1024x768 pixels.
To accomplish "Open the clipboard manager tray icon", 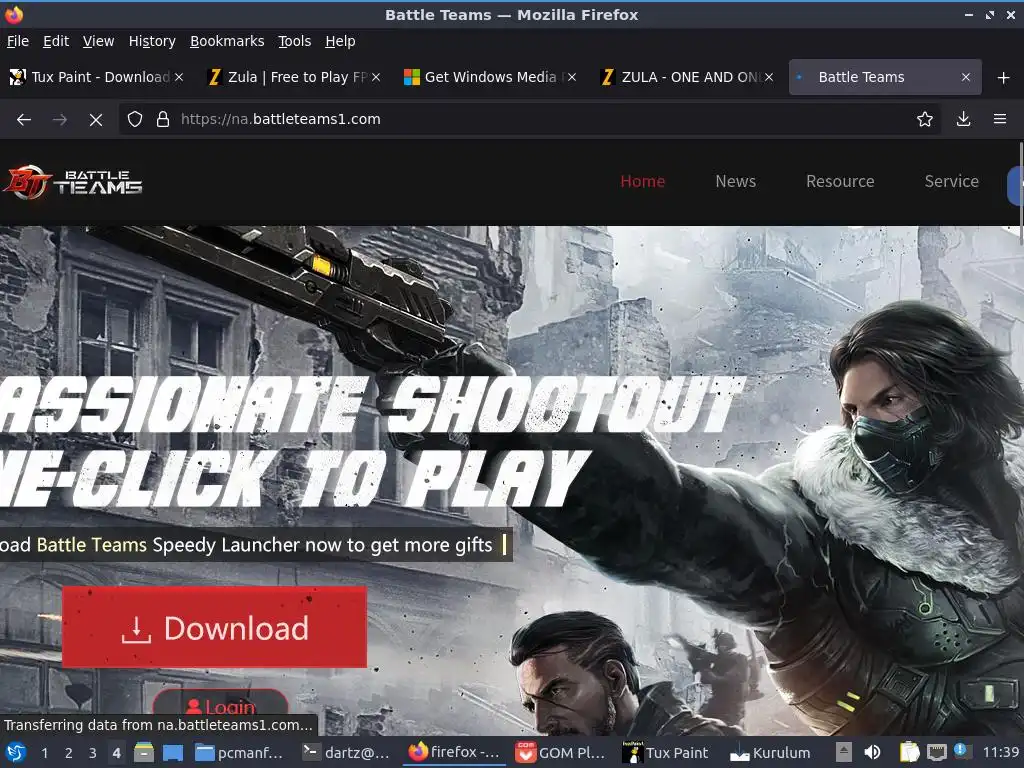I will pos(909,753).
